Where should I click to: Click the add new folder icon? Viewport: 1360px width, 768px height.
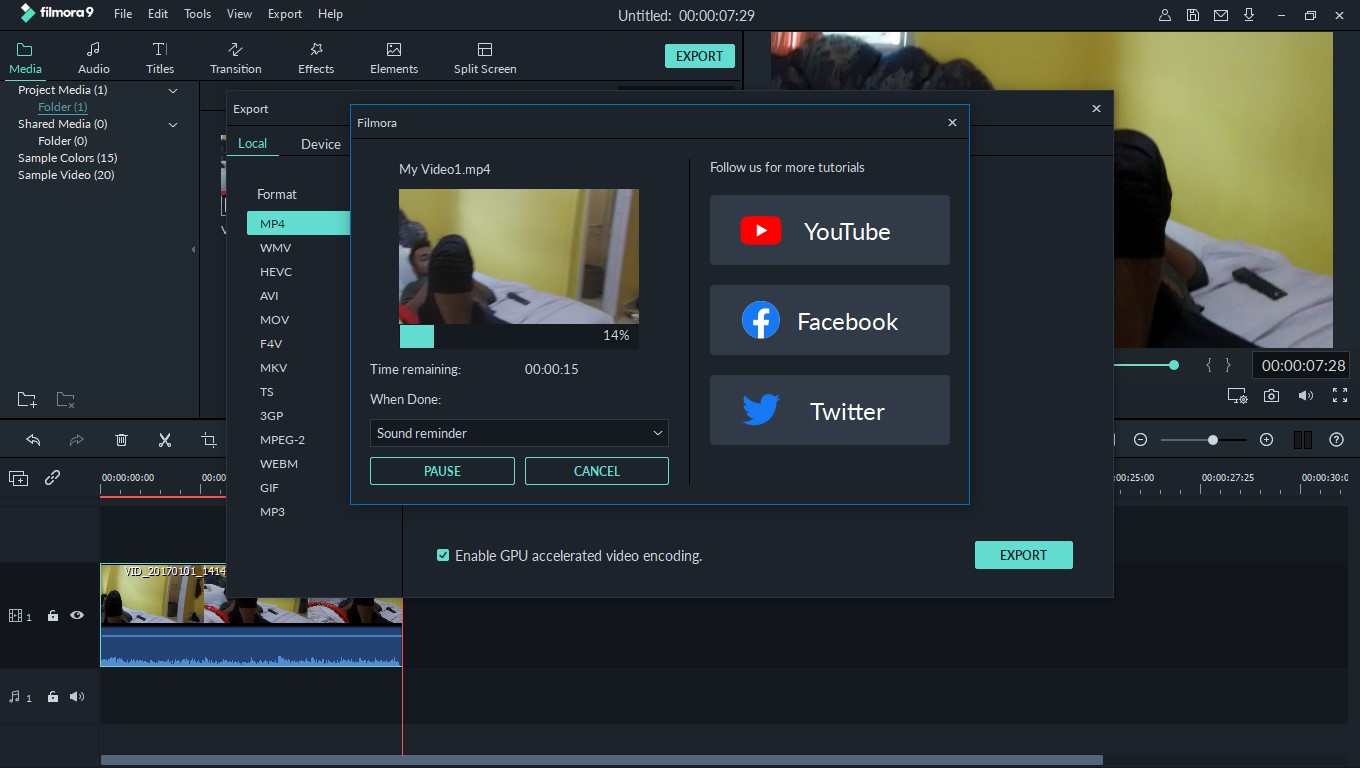[x=27, y=400]
